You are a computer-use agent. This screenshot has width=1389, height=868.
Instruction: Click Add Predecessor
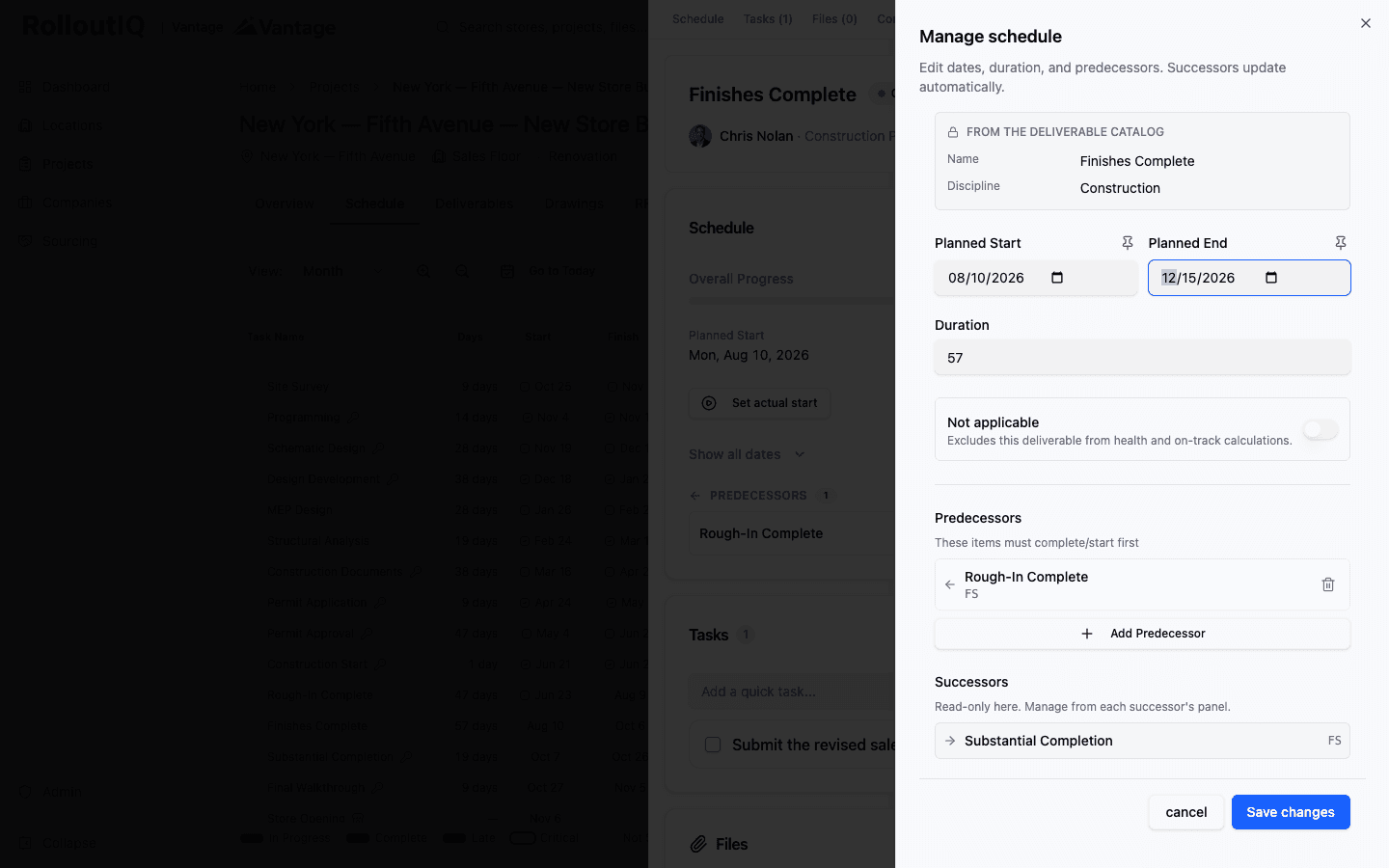coord(1142,634)
